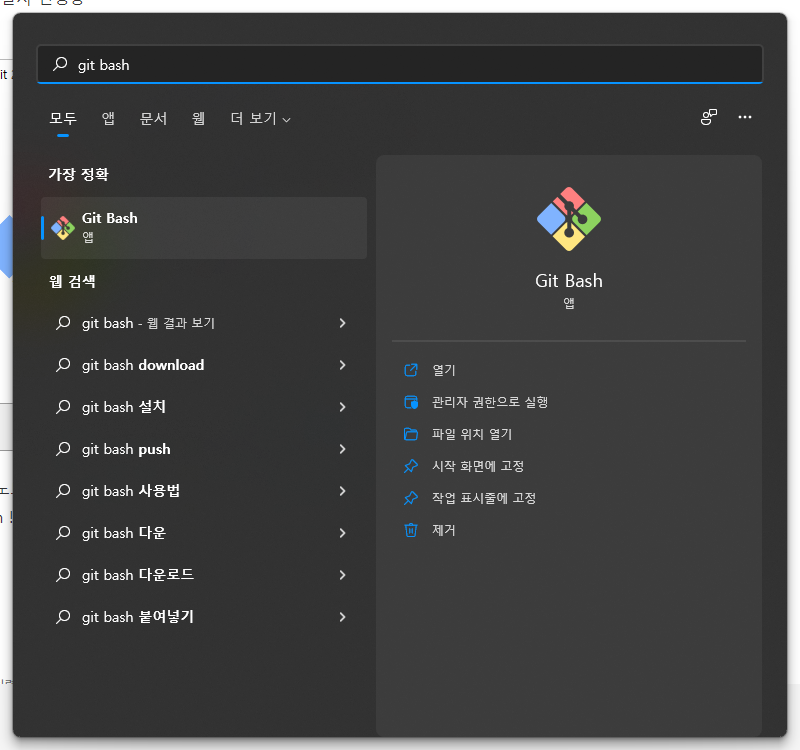
Task: Click the small Git Bash icon in the best match row
Action: tap(63, 228)
